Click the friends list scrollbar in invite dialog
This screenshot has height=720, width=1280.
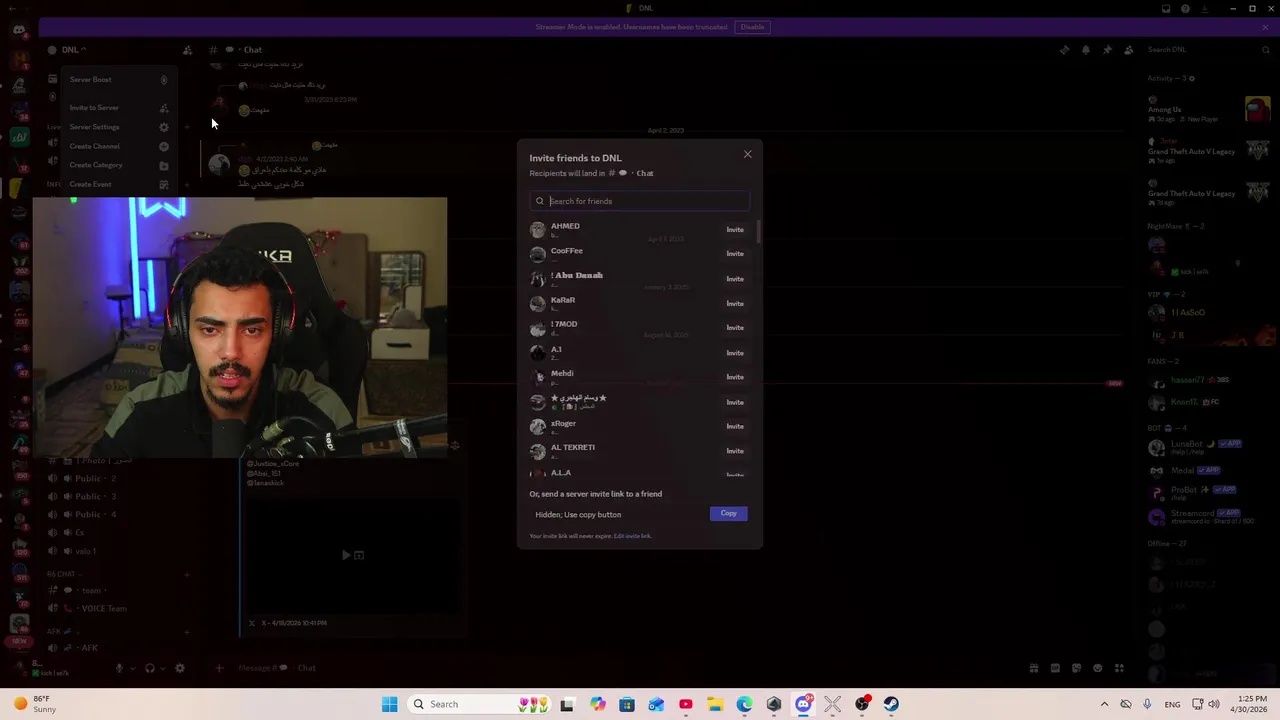(x=758, y=232)
